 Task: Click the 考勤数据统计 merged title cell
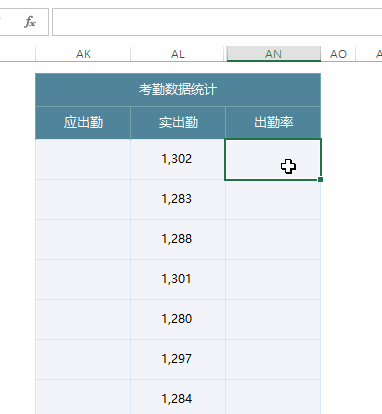click(178, 90)
